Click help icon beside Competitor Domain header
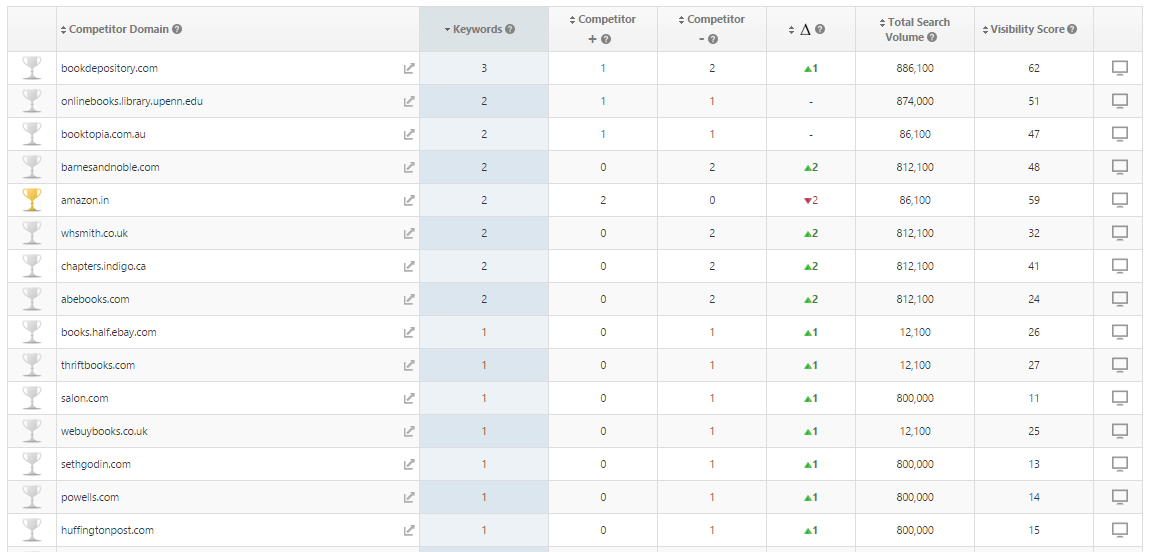 177,29
